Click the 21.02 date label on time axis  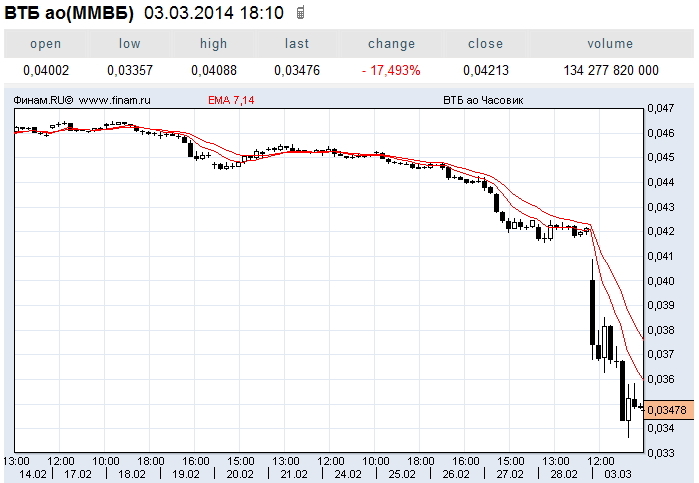coord(294,475)
